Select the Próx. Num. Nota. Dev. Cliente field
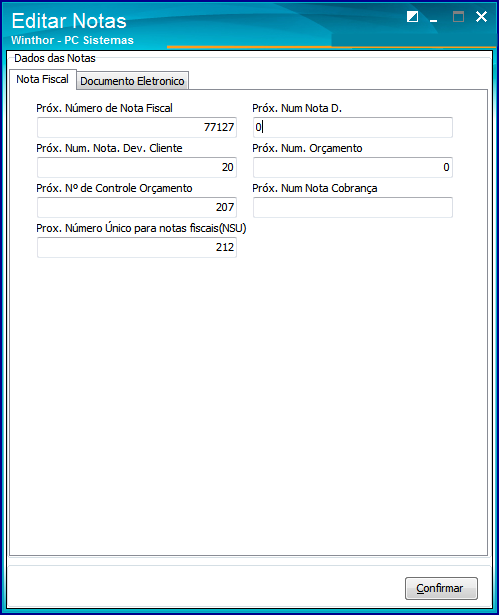Viewport: 499px width, 615px height. pyautogui.click(x=137, y=167)
